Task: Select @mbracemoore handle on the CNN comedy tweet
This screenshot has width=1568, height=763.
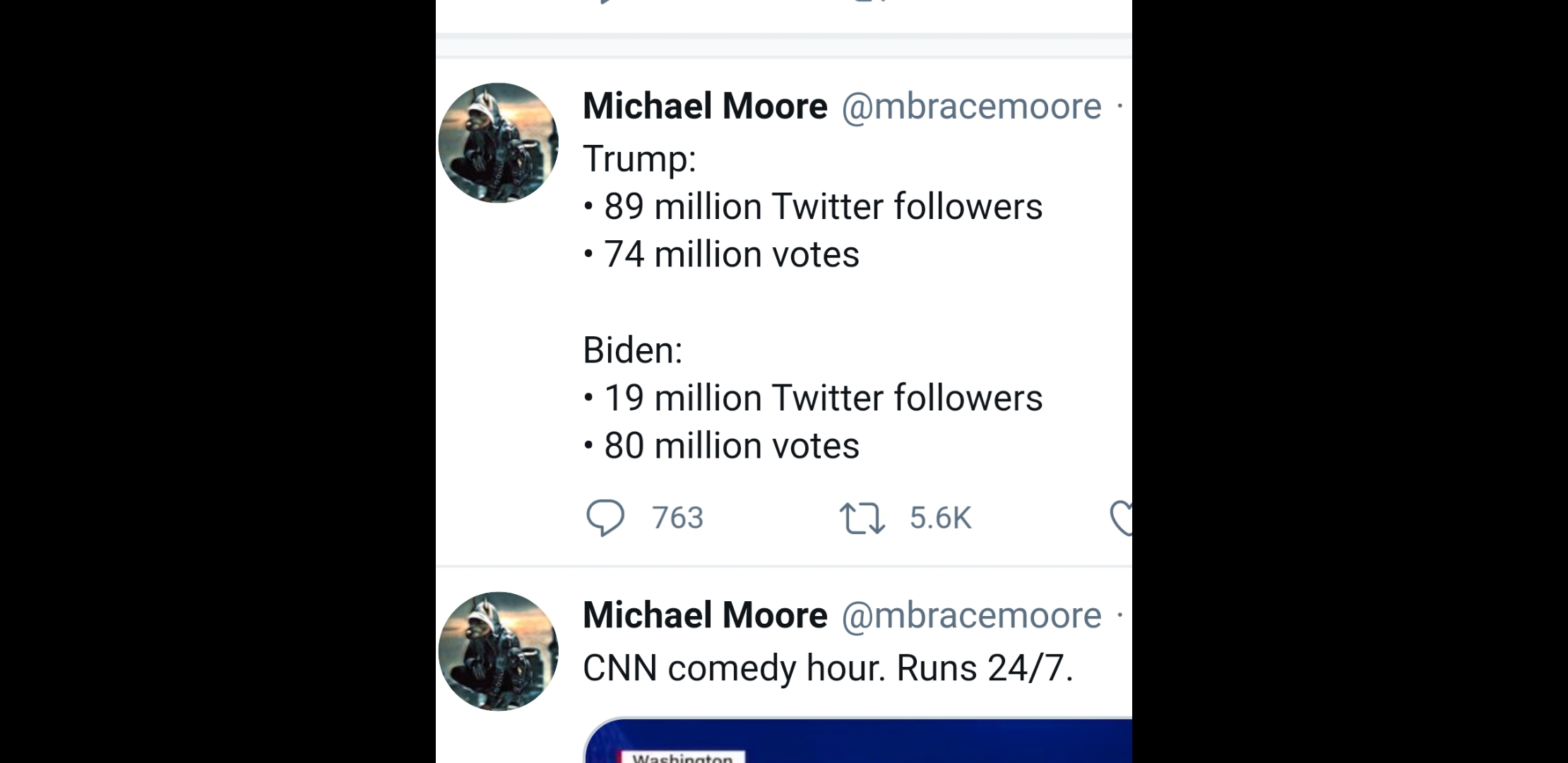Action: point(971,615)
